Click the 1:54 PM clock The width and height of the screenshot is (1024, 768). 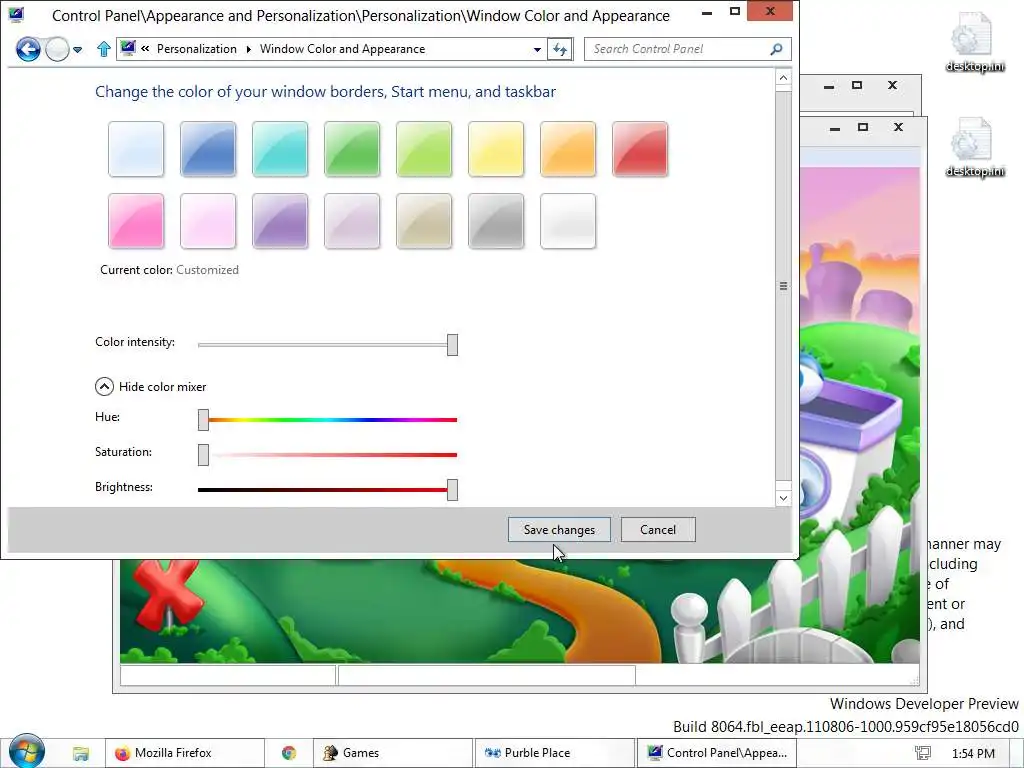[973, 754]
